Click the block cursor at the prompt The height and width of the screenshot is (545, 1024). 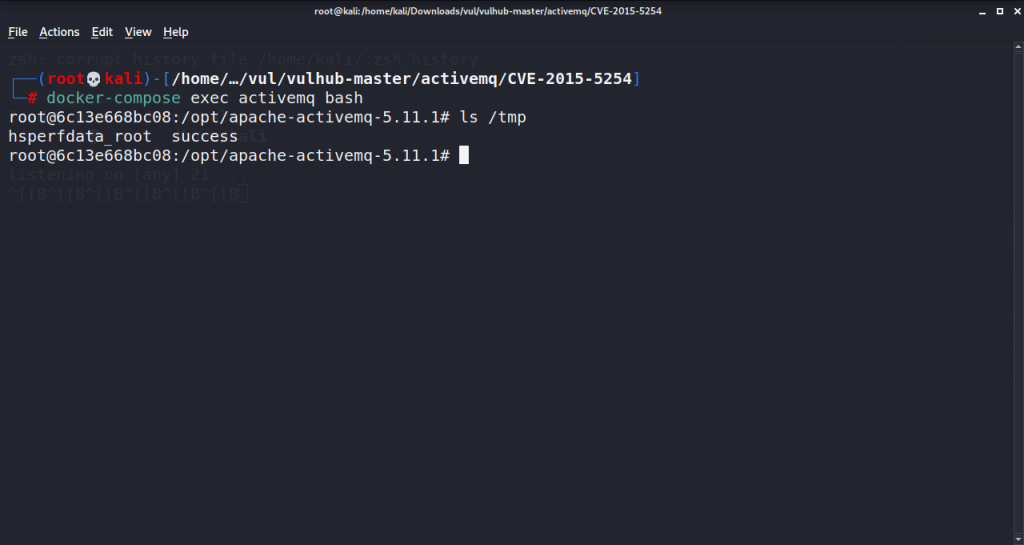click(464, 155)
